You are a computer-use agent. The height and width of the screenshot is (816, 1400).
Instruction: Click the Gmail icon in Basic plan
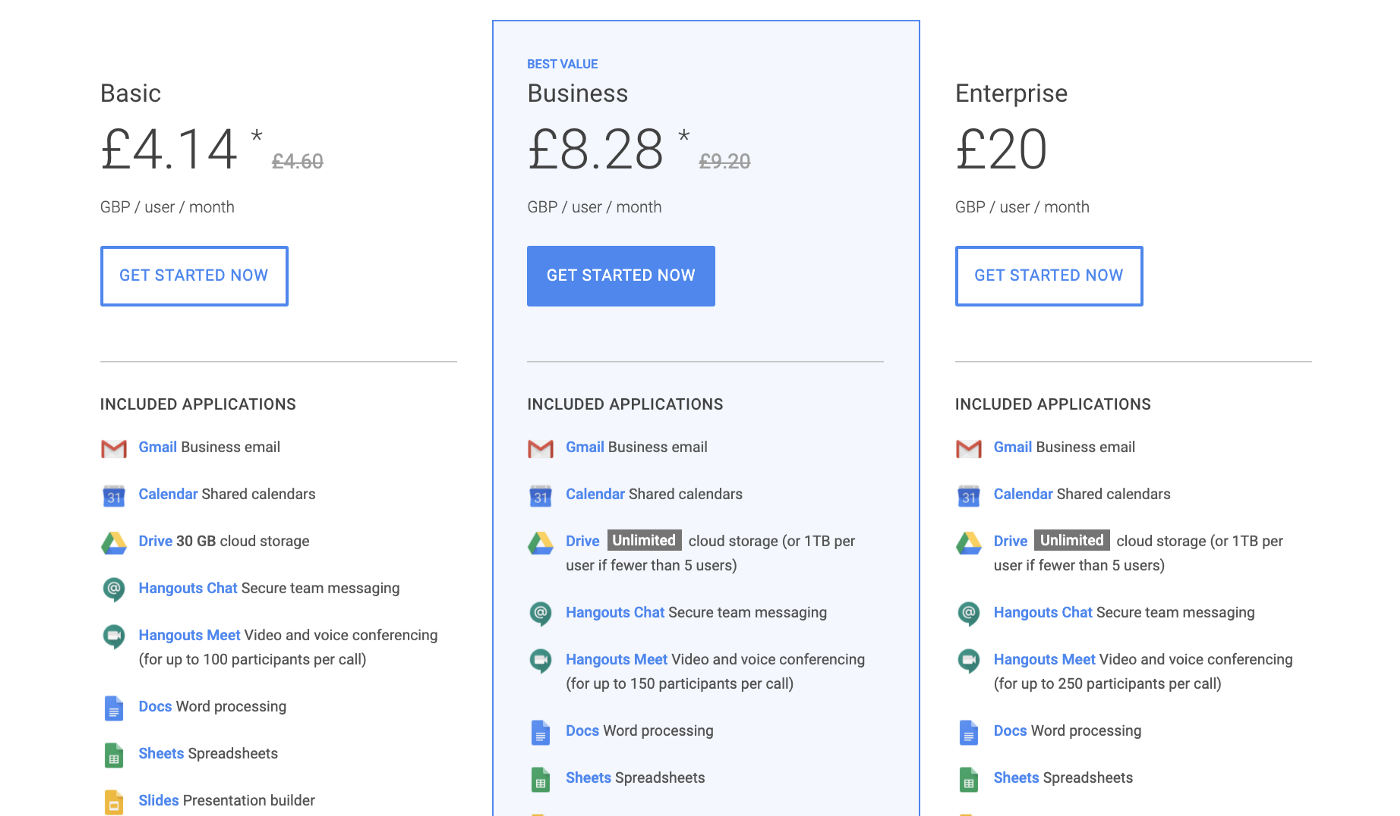point(114,448)
